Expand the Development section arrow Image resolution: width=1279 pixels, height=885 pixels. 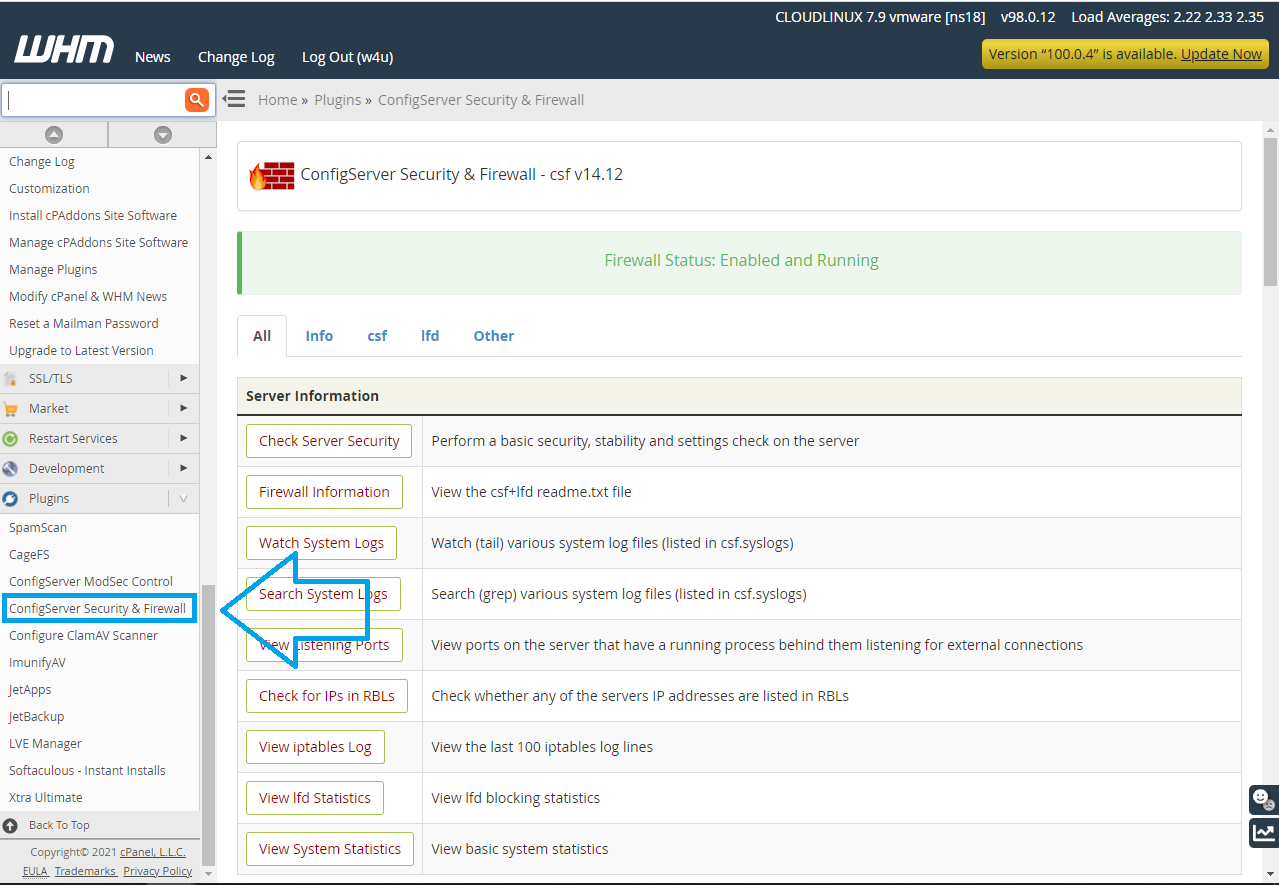click(x=183, y=468)
